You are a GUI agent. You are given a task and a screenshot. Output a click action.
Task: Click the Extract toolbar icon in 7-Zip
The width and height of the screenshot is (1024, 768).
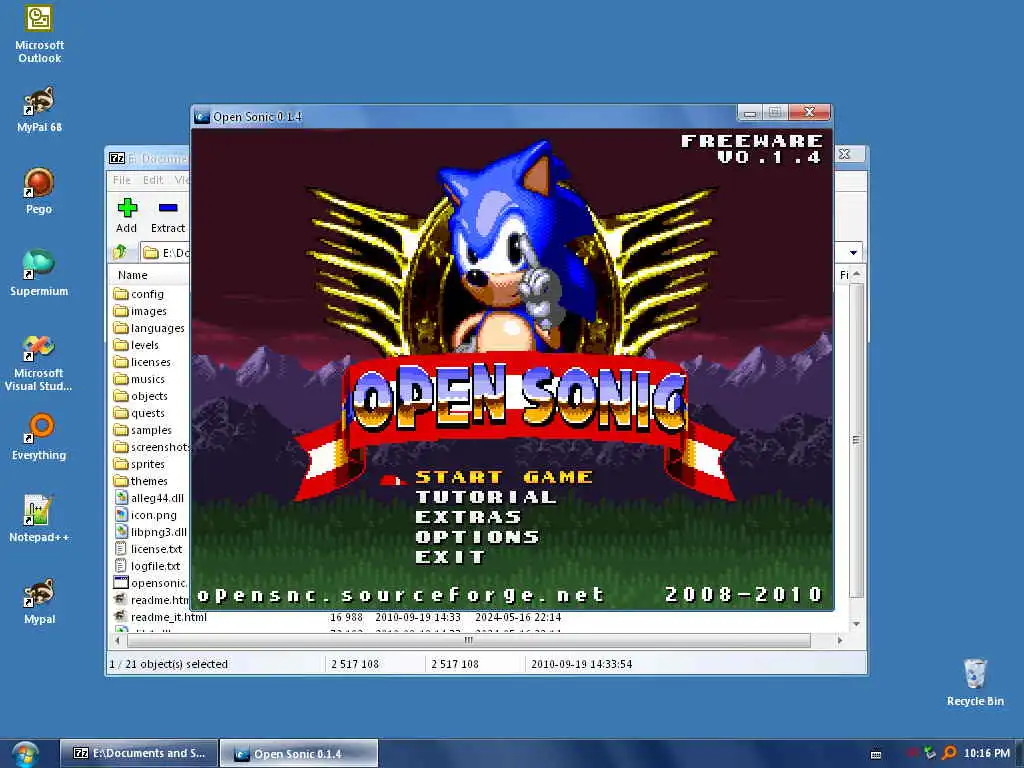168,216
